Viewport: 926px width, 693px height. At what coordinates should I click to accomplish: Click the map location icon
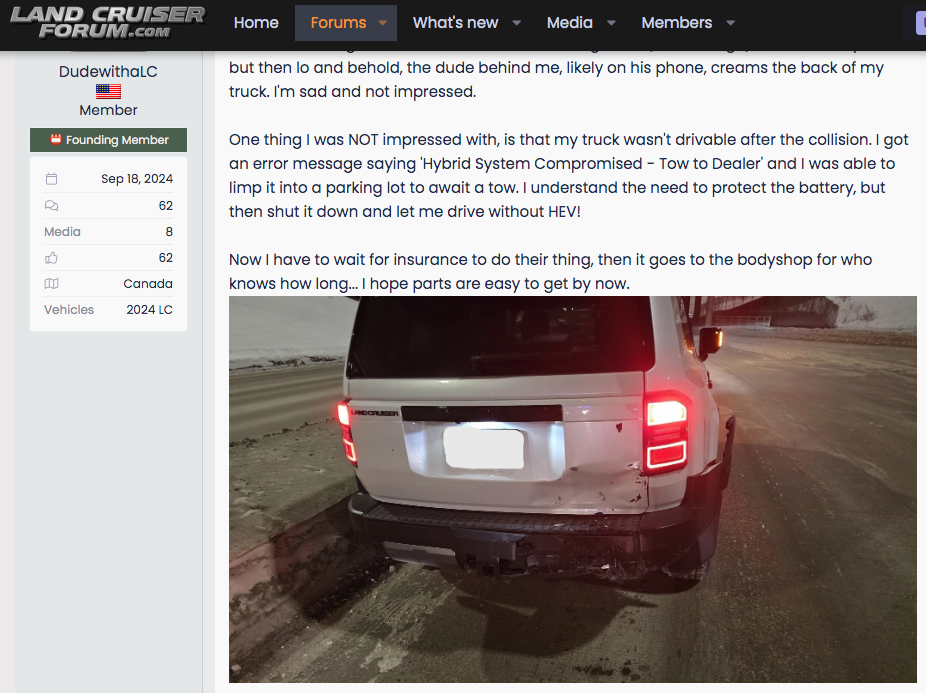tap(51, 284)
